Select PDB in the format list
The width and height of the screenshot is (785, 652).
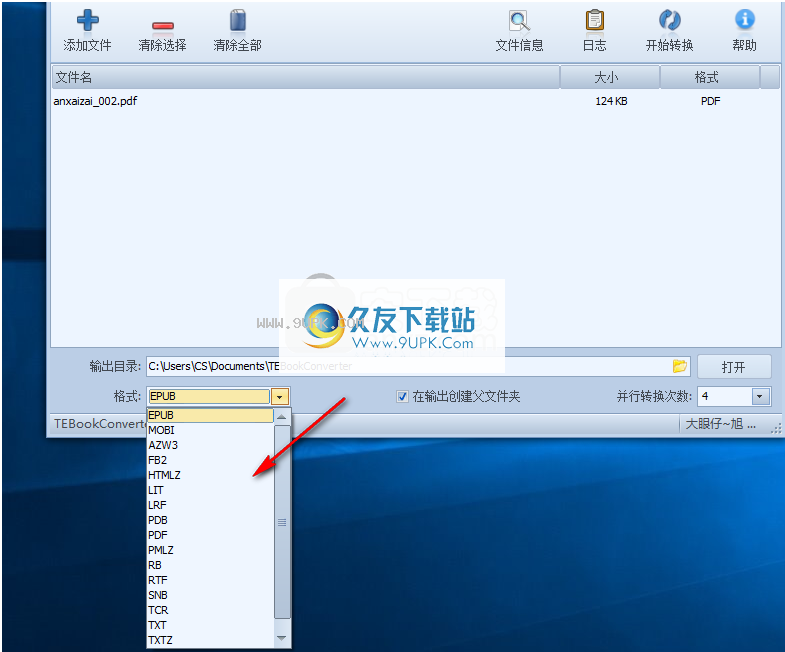(210, 520)
